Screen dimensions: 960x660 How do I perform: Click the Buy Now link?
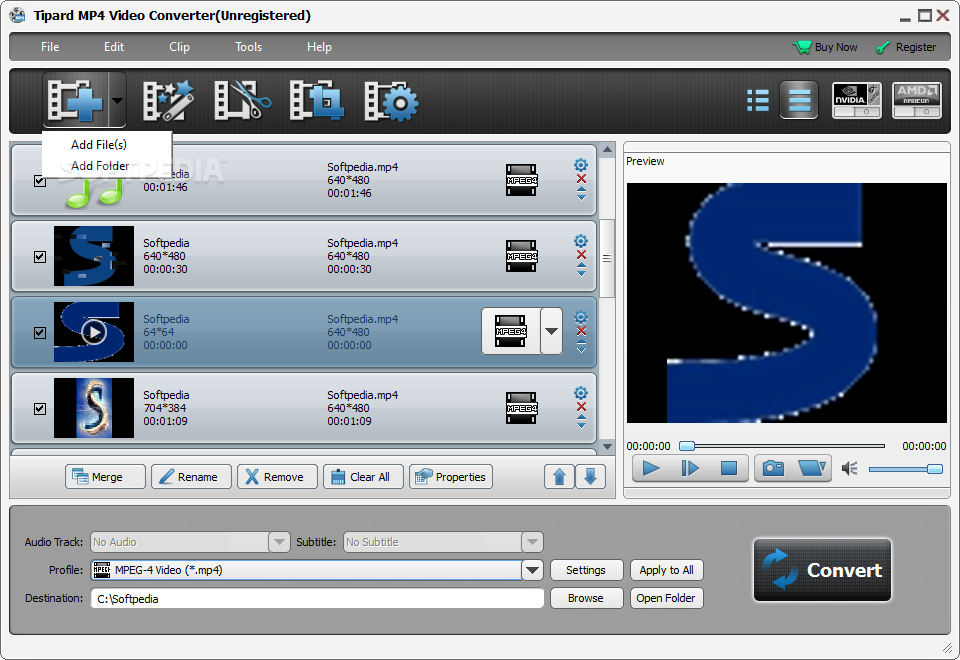(x=825, y=47)
